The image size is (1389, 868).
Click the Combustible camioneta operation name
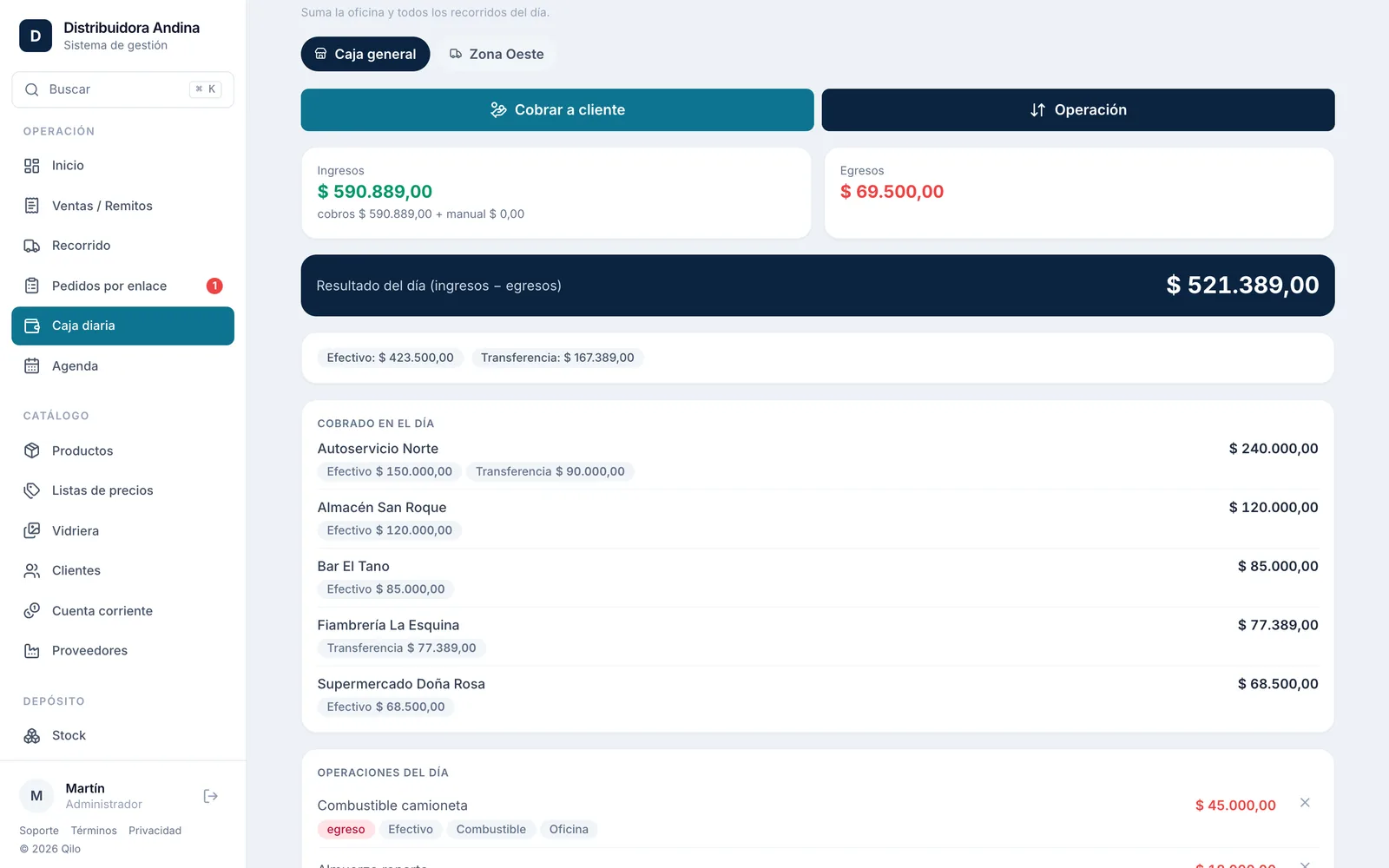pos(392,806)
